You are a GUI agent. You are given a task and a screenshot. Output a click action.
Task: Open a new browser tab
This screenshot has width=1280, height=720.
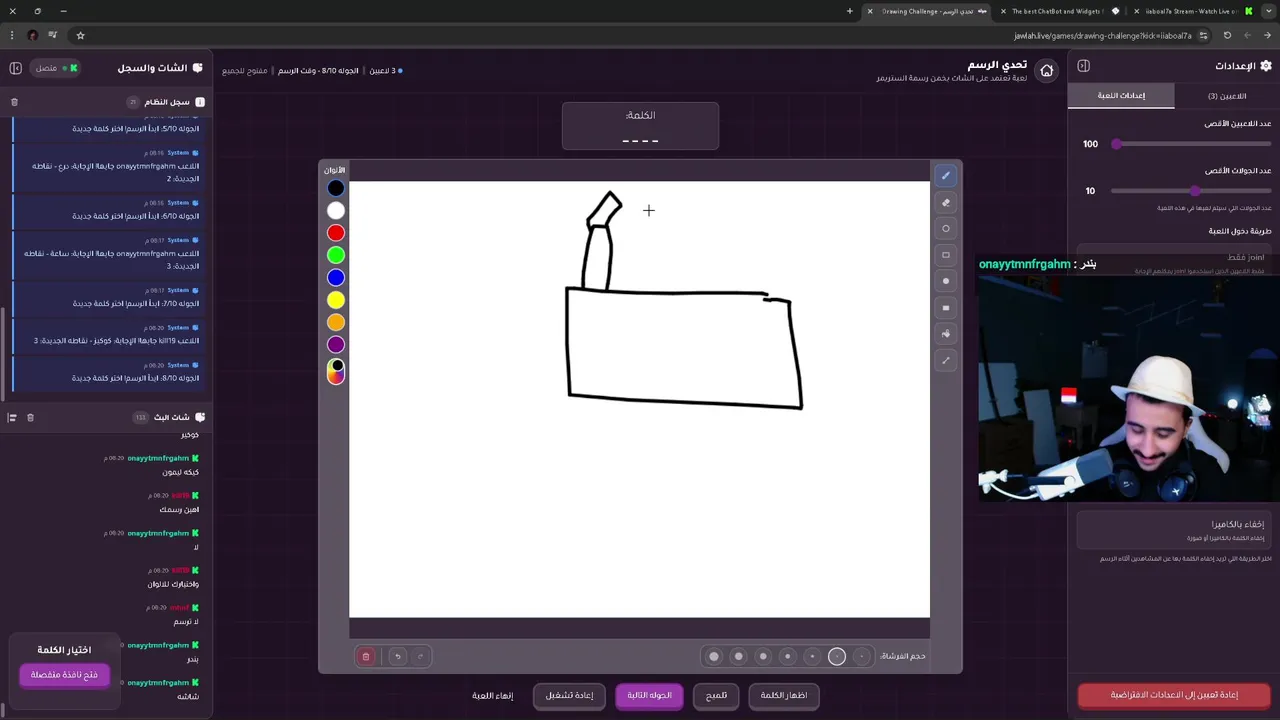click(x=850, y=11)
